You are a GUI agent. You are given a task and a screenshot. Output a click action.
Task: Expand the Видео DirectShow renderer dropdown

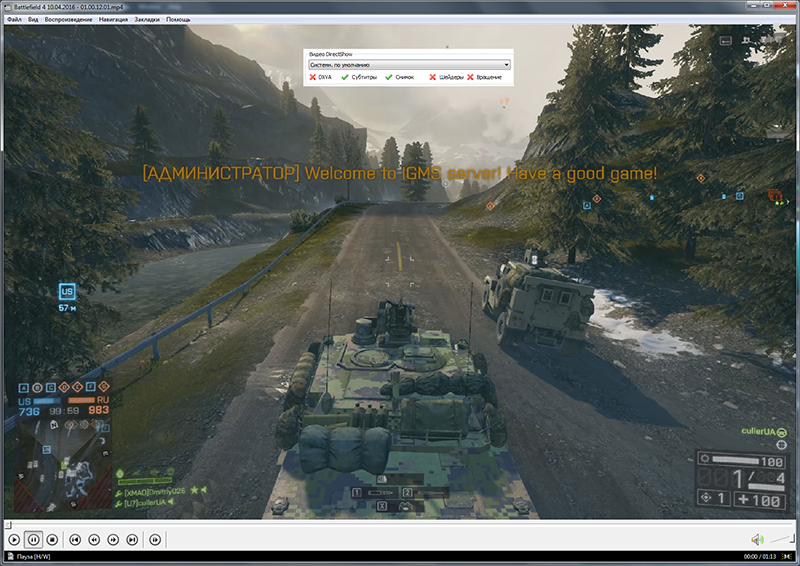(409, 65)
